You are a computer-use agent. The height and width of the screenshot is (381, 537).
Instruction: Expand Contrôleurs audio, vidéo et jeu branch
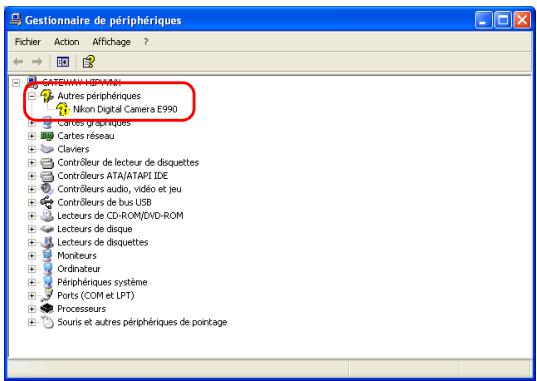click(x=32, y=189)
